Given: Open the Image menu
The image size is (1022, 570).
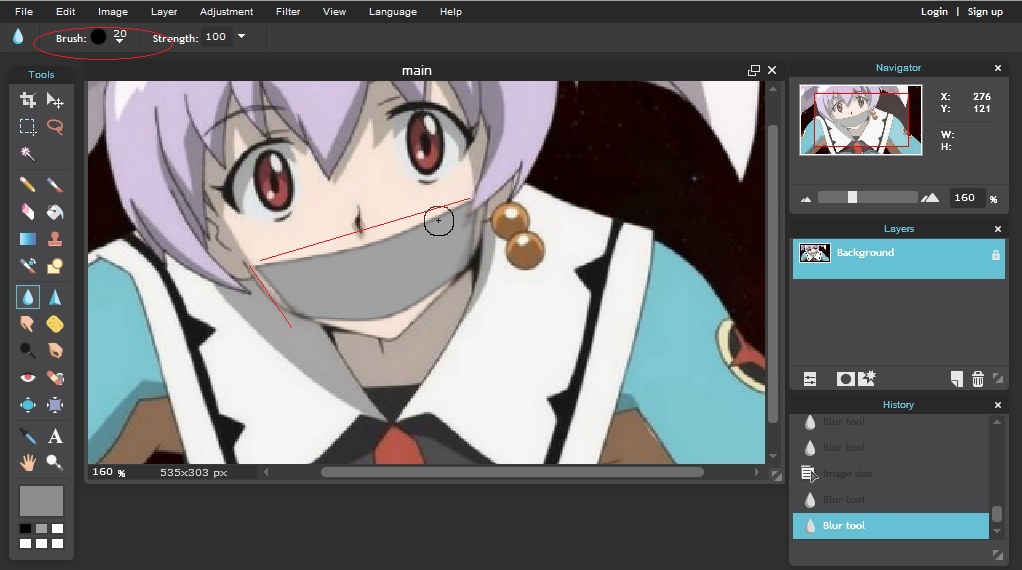Looking at the screenshot, I should (x=113, y=11).
